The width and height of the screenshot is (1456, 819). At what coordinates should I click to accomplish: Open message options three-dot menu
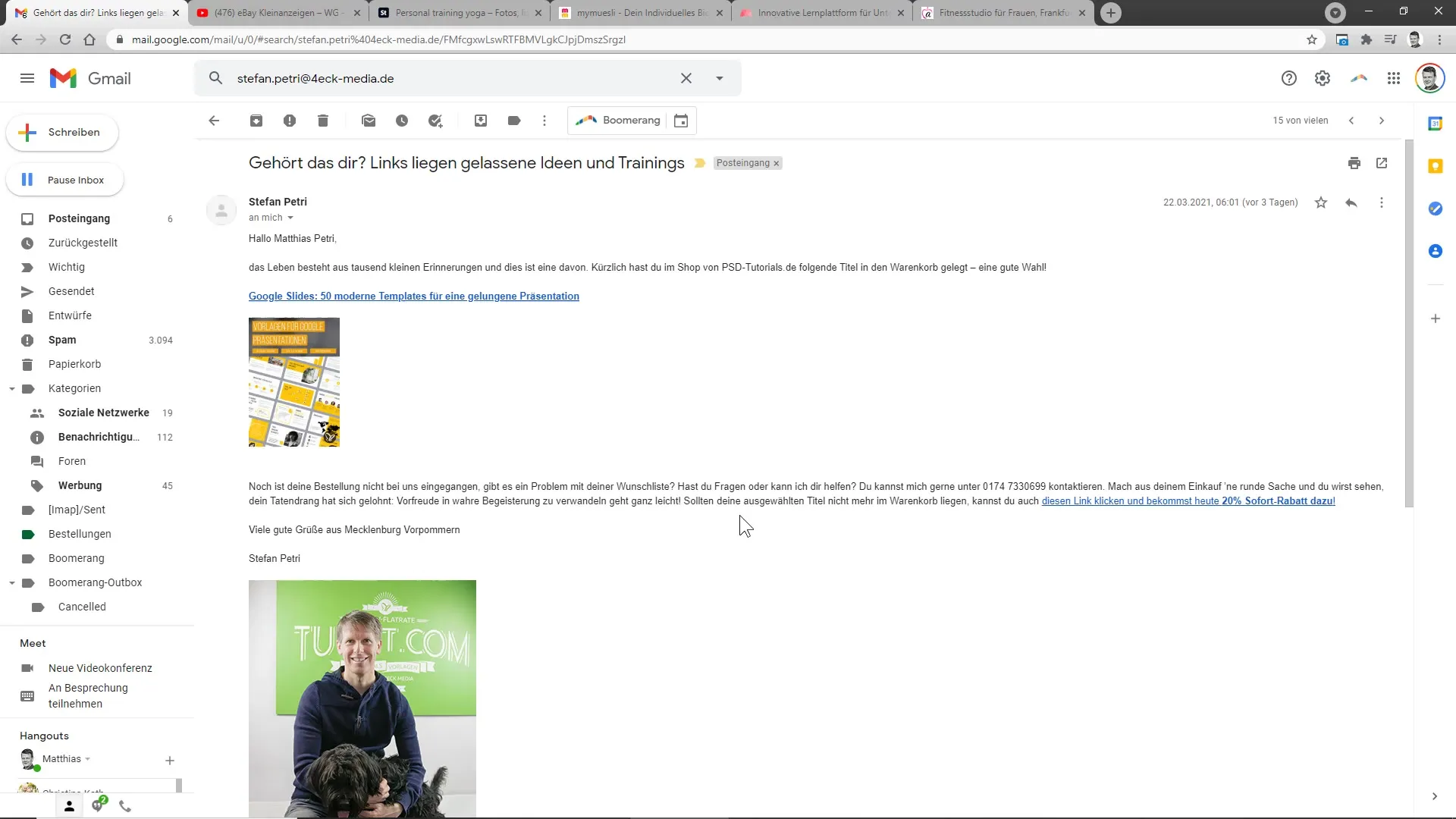(1382, 202)
